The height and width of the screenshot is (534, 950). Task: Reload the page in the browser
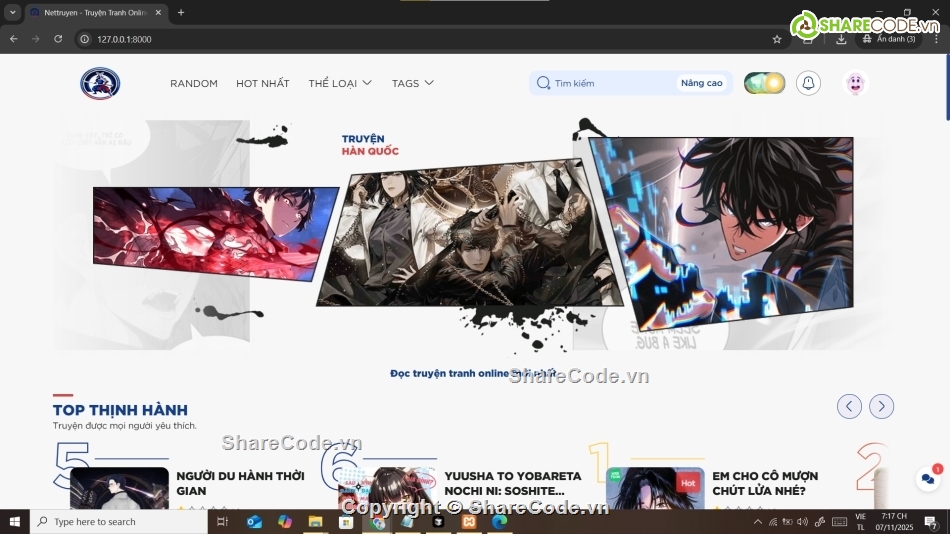(58, 39)
